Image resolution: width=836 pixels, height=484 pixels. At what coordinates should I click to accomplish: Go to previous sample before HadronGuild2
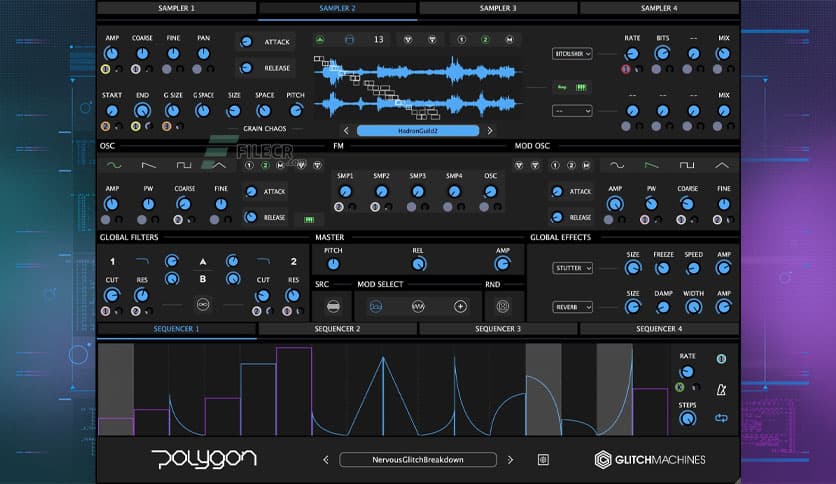point(346,131)
